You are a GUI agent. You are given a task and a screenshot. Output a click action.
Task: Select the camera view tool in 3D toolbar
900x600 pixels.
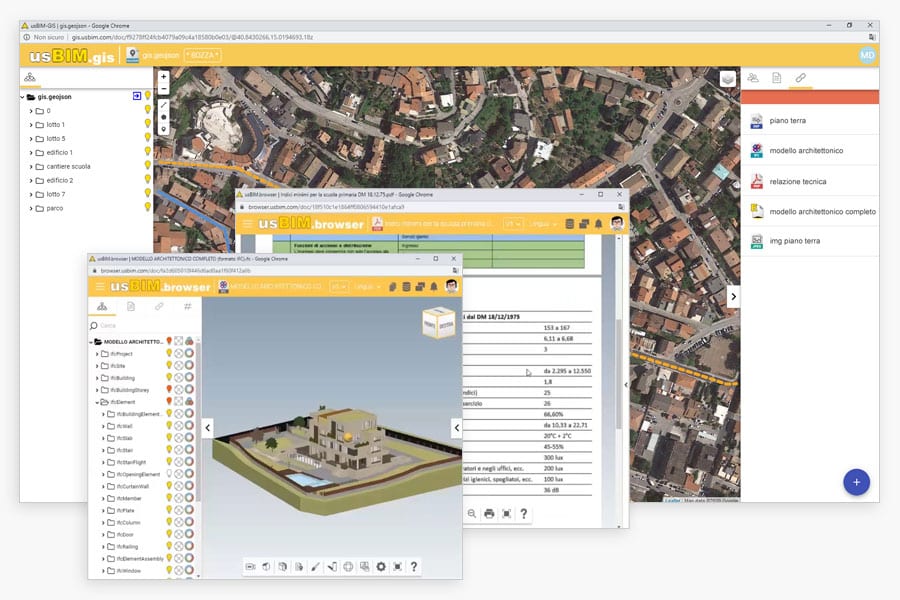coord(250,567)
